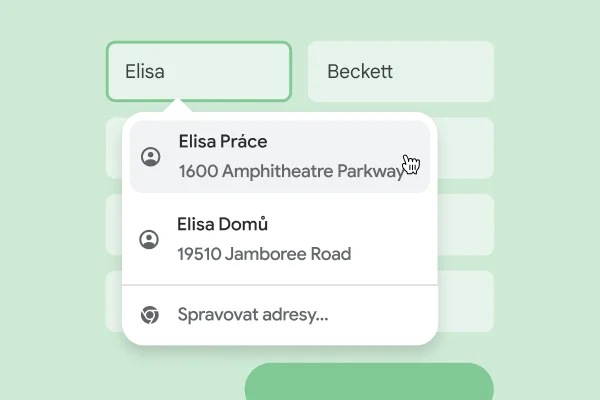Click the Chrome icon next to Spravovat adresy

coord(149,315)
